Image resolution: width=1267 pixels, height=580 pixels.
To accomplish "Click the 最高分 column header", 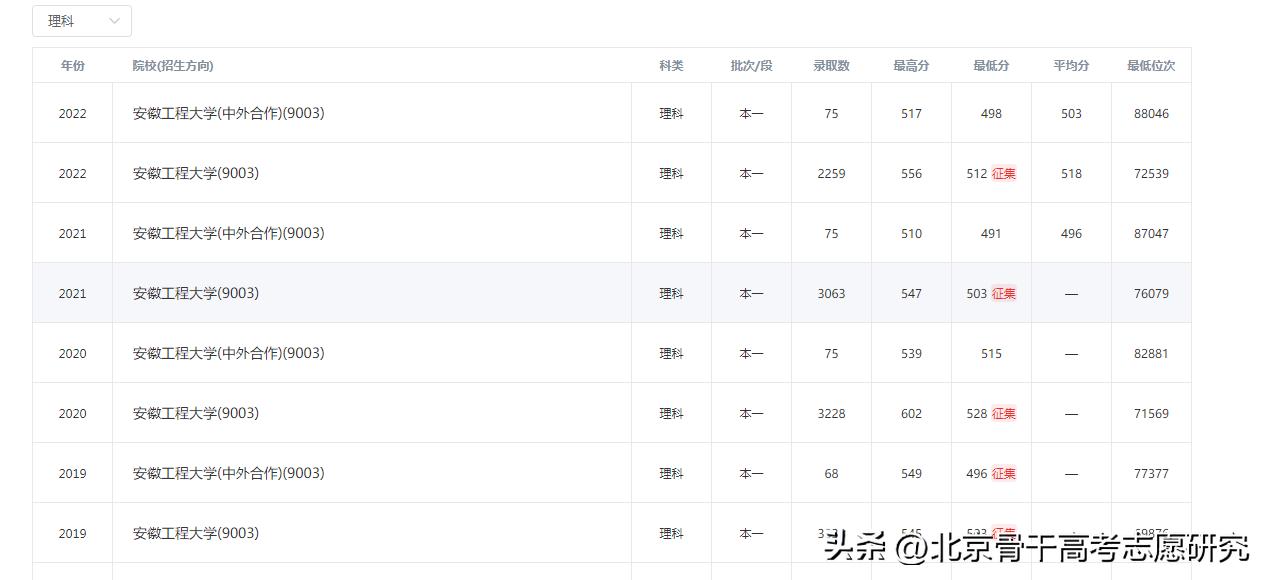I will pyautogui.click(x=911, y=66).
